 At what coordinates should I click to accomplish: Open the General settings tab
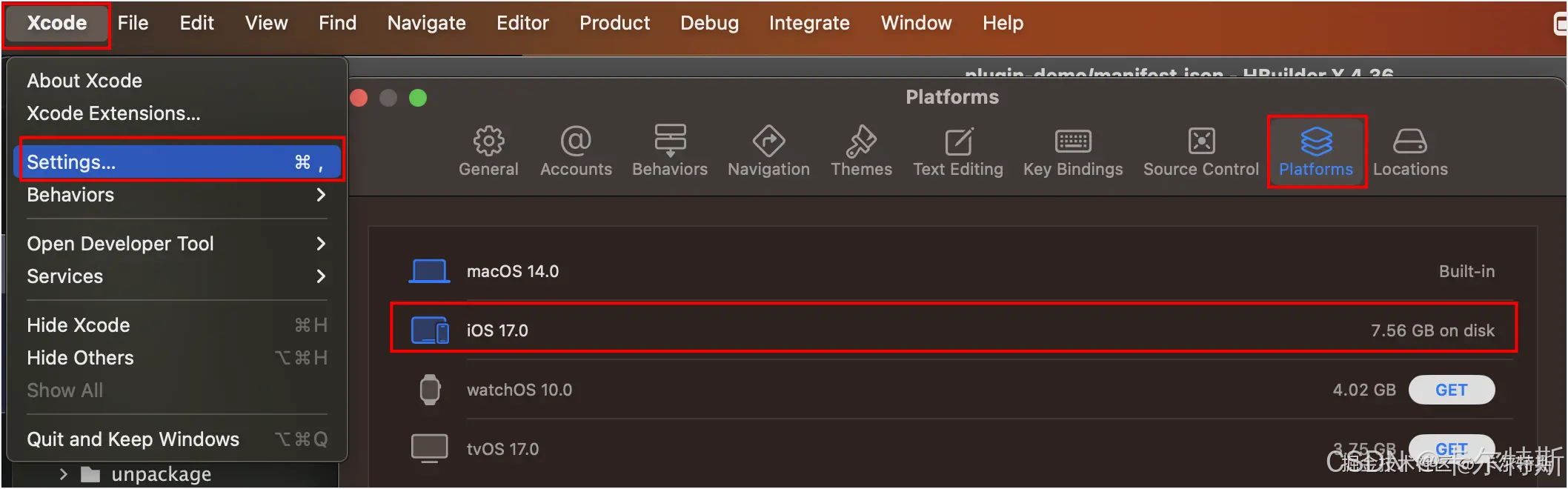click(x=488, y=152)
